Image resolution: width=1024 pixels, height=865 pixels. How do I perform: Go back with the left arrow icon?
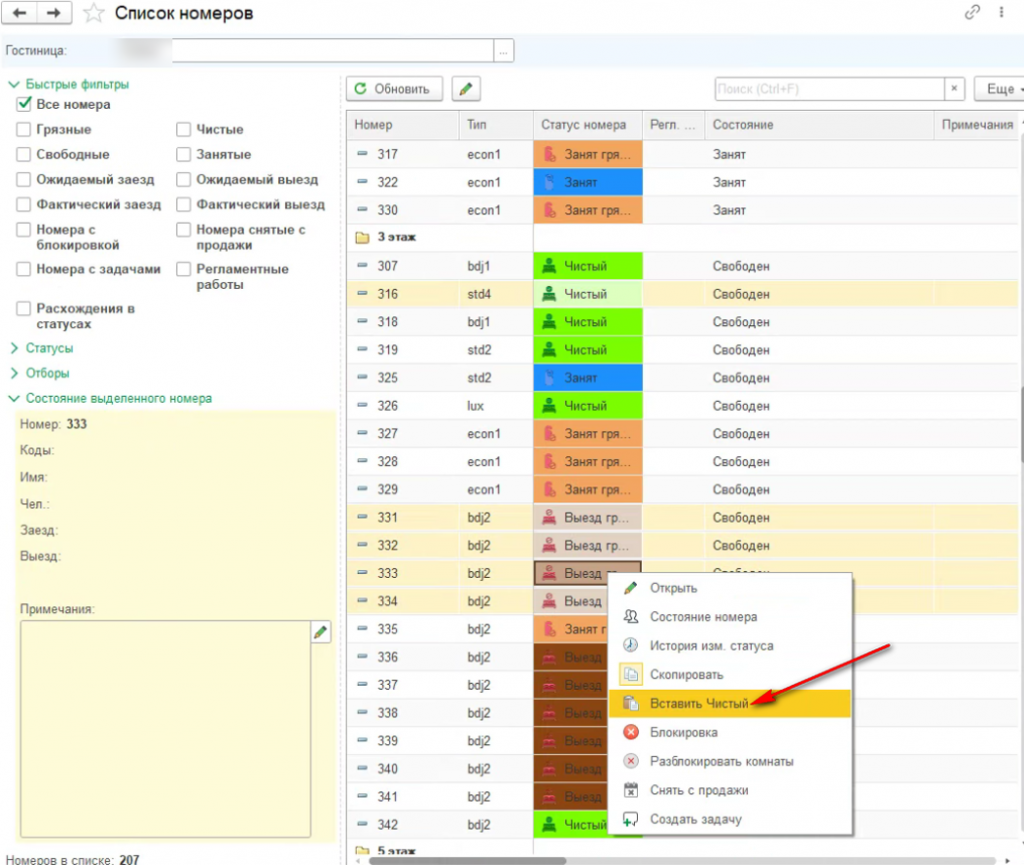(20, 12)
